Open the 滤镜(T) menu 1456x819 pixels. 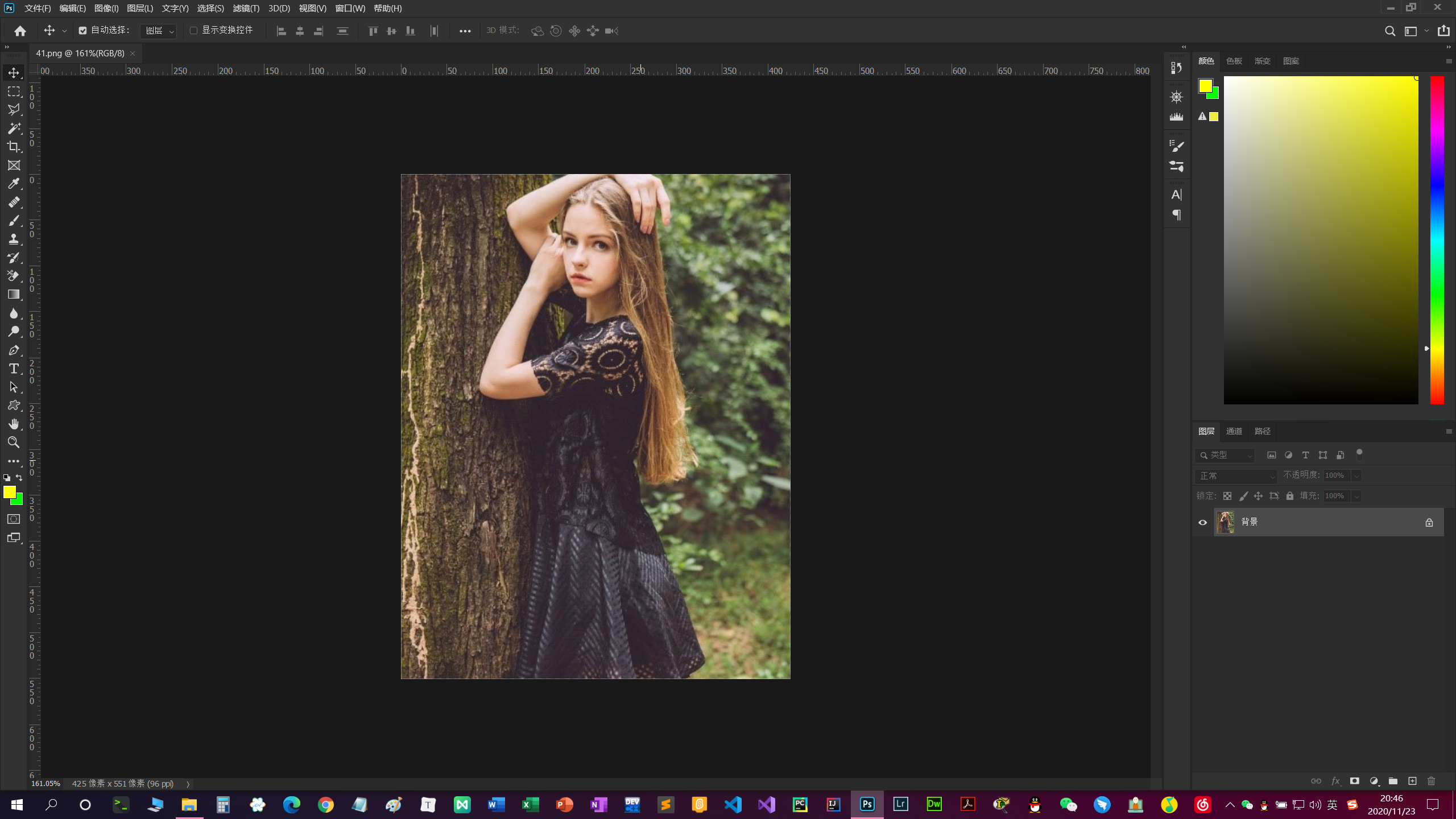tap(246, 8)
